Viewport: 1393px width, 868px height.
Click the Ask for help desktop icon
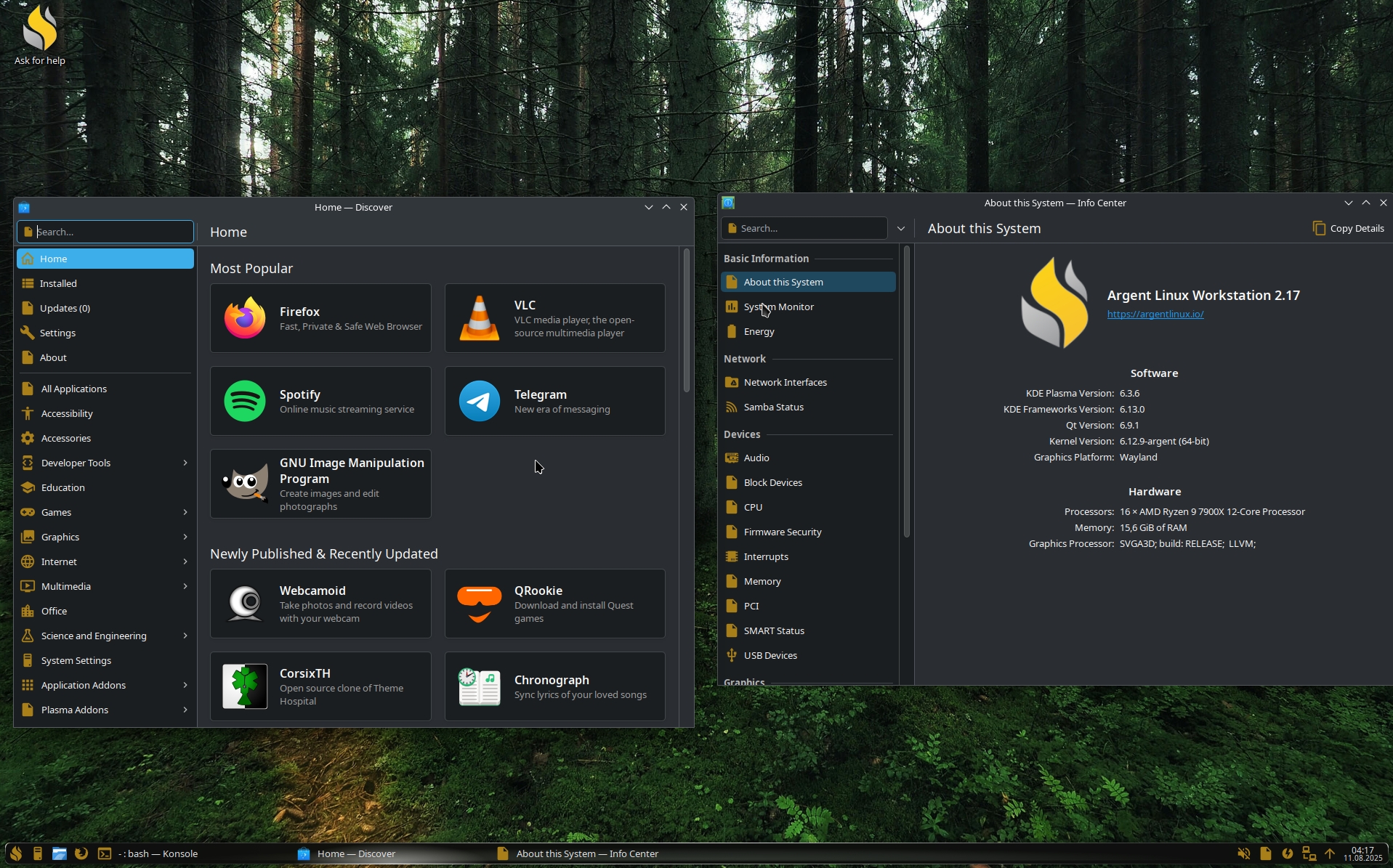(40, 35)
